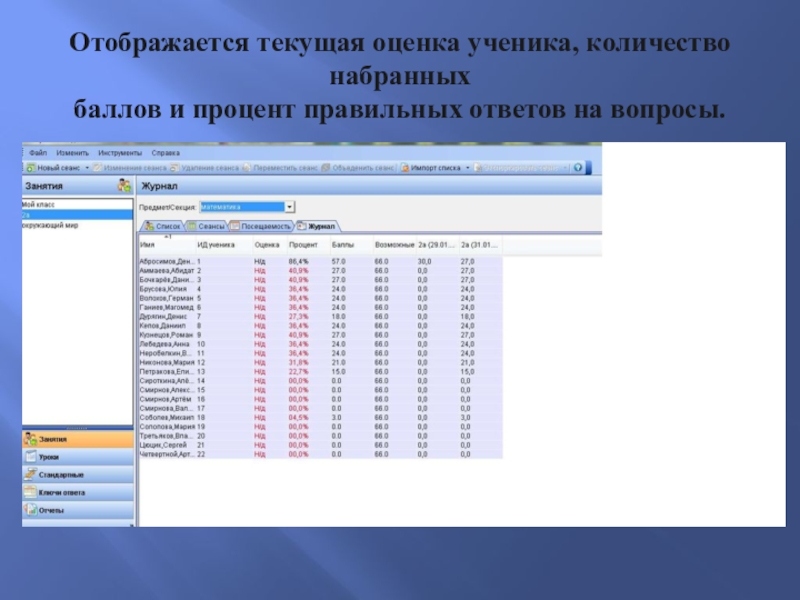Viewport: 800px width, 600px height.
Task: Sort by the Возможные column header
Action: click(x=394, y=245)
